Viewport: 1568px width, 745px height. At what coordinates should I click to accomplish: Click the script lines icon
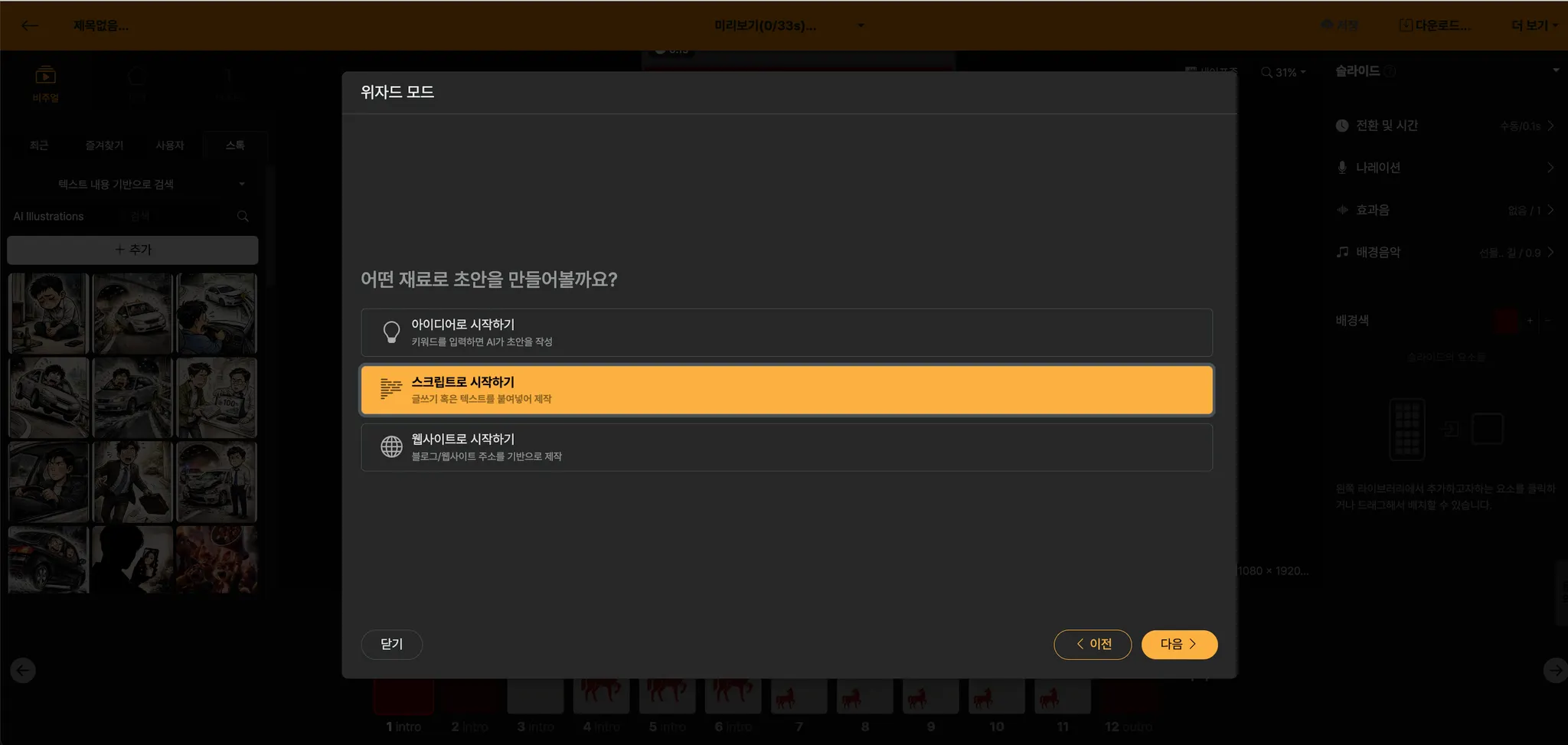coord(391,389)
